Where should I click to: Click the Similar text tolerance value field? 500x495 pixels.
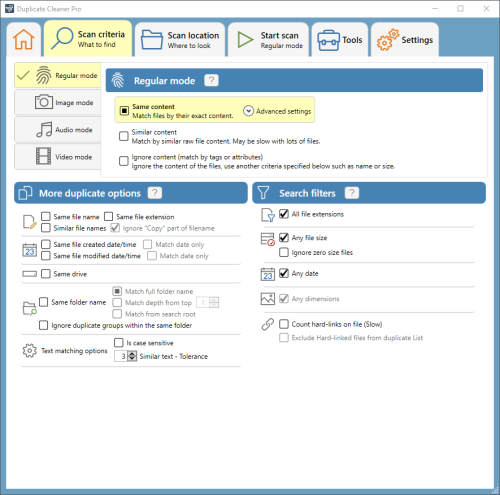coord(121,356)
